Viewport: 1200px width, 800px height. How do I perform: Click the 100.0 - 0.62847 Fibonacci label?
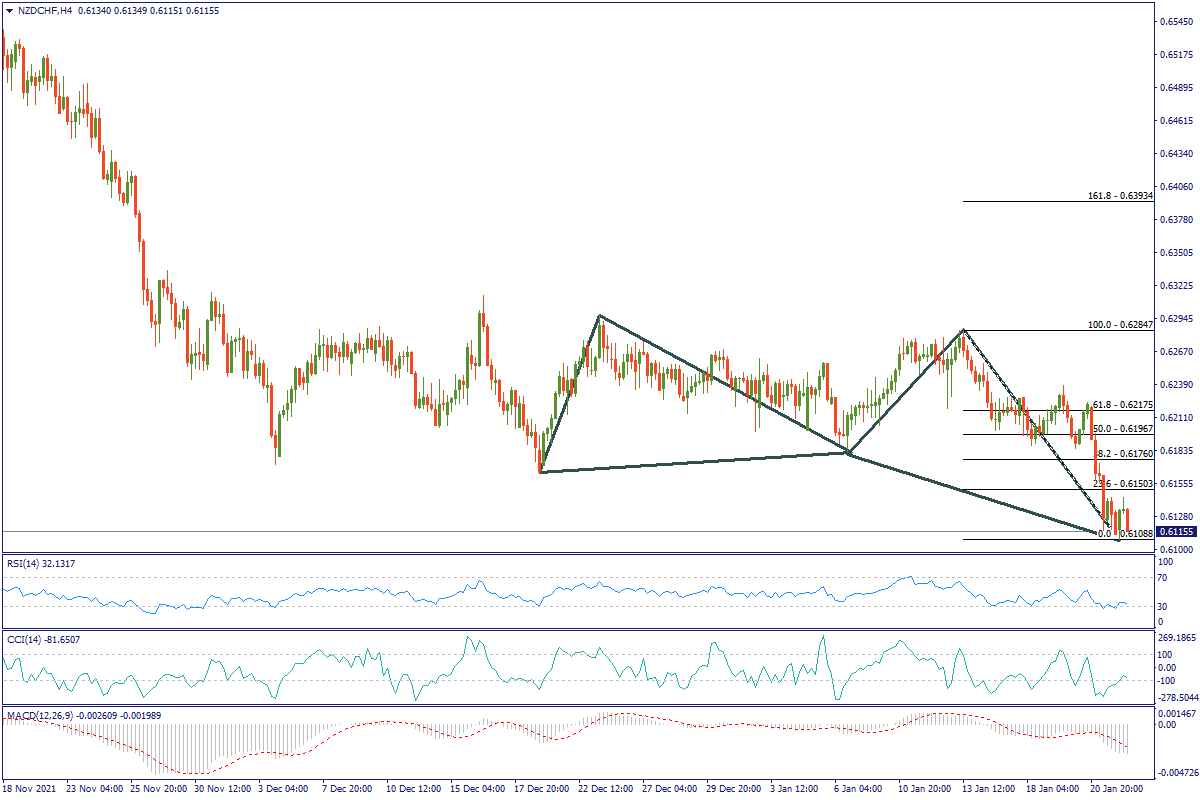pos(1120,325)
